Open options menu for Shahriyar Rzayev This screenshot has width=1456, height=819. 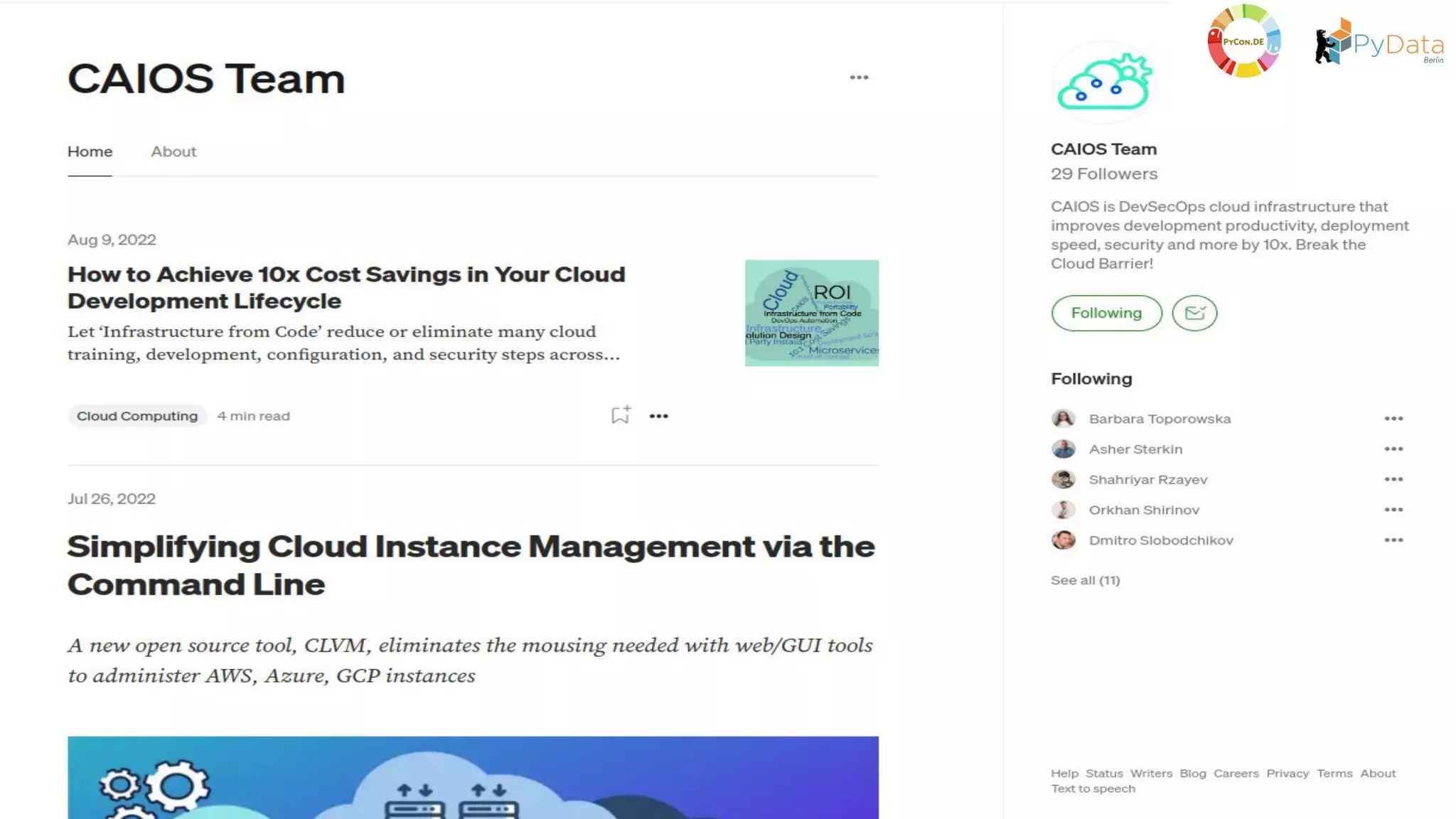click(1393, 480)
